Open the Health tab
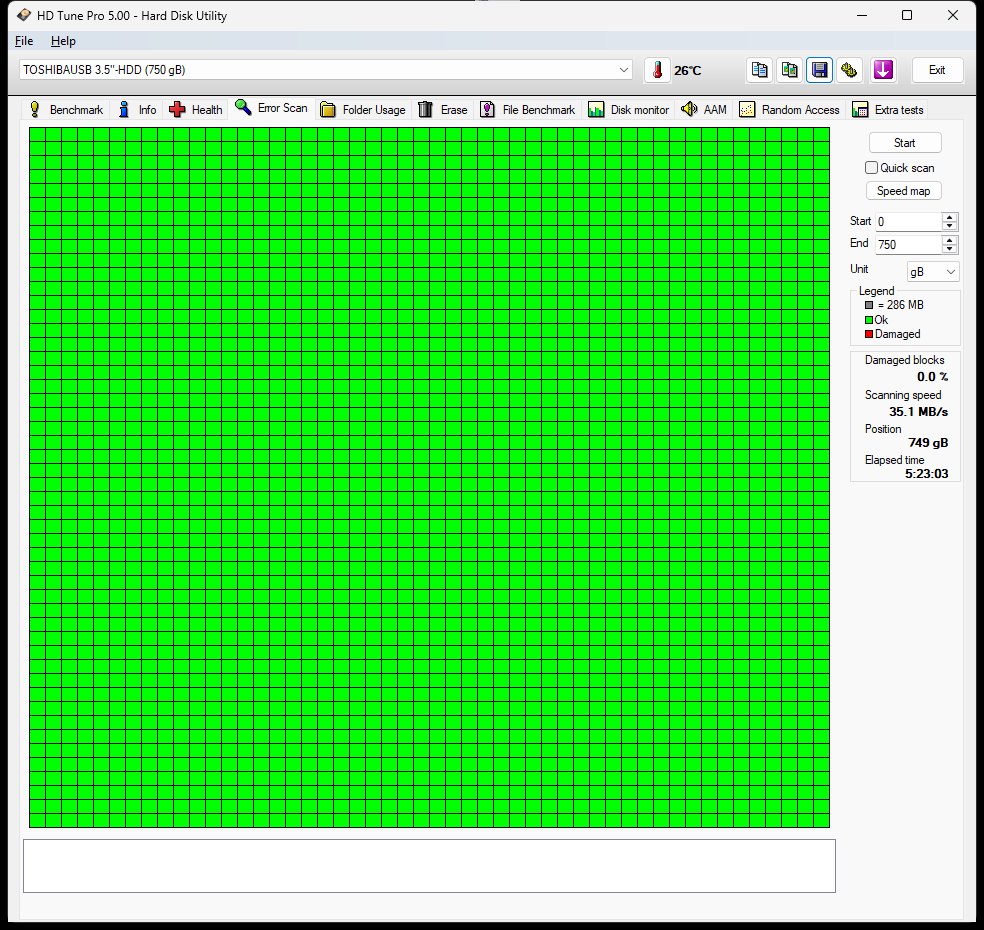 [196, 110]
